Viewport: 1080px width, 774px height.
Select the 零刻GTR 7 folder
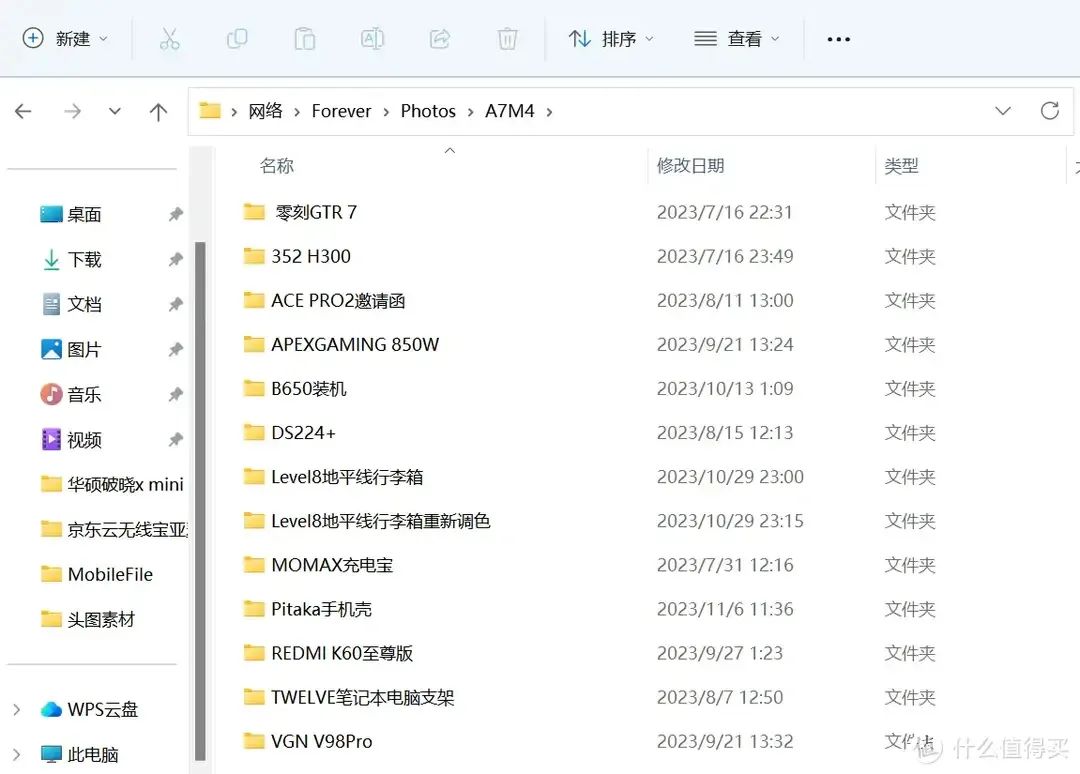(x=300, y=212)
